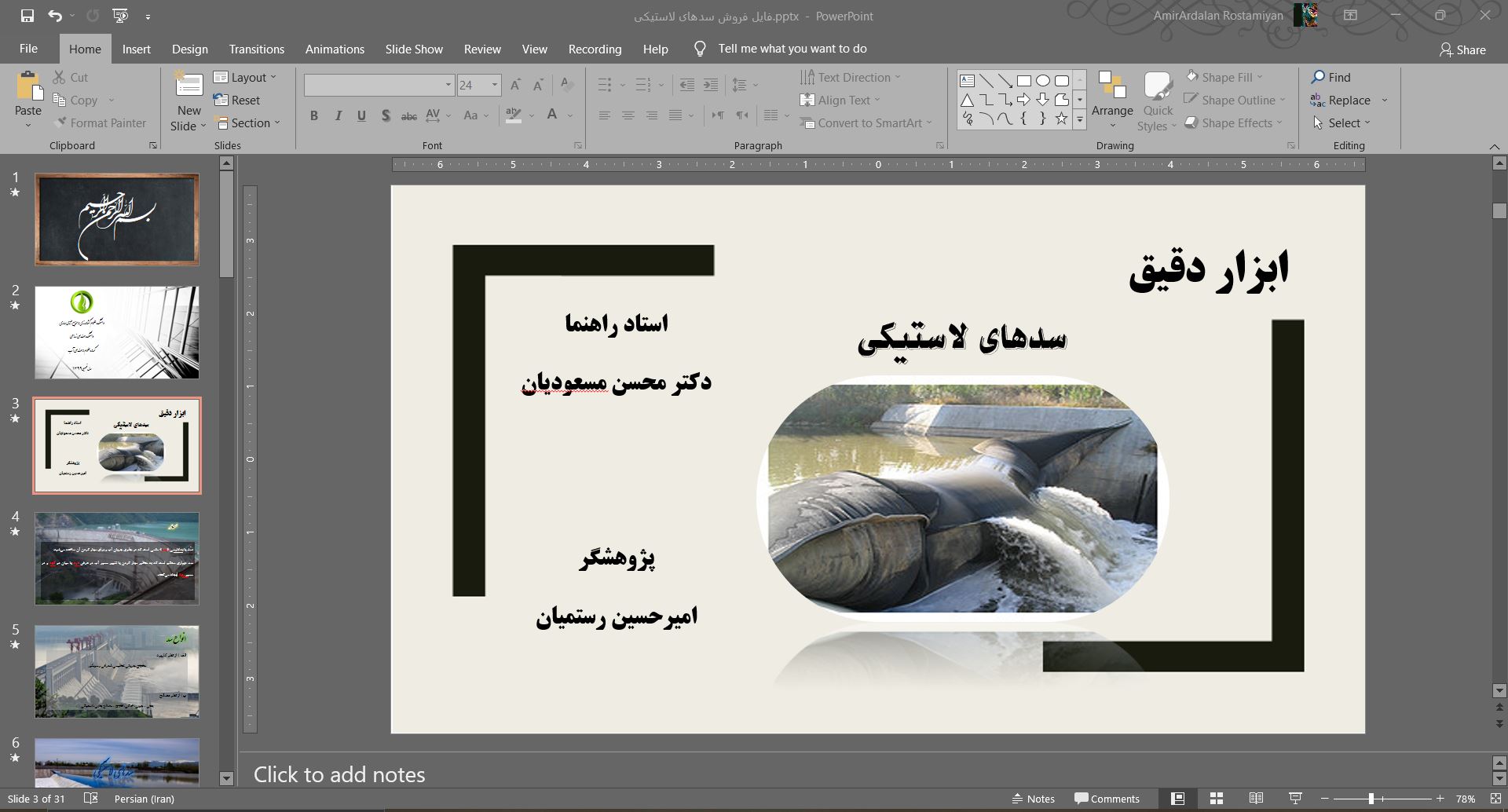Screen dimensions: 1508x812
Task: Select the Oval shape in shapes gallery
Action: pyautogui.click(x=1043, y=81)
